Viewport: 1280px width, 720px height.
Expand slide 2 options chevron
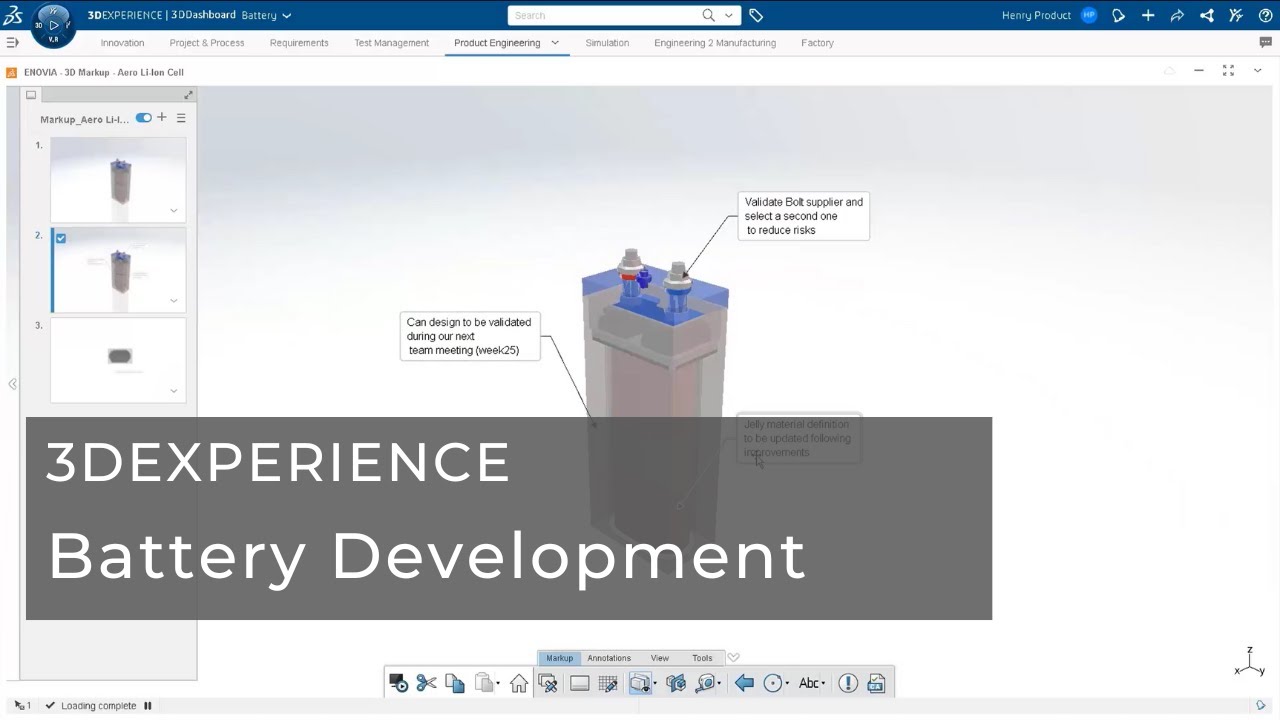pyautogui.click(x=174, y=301)
